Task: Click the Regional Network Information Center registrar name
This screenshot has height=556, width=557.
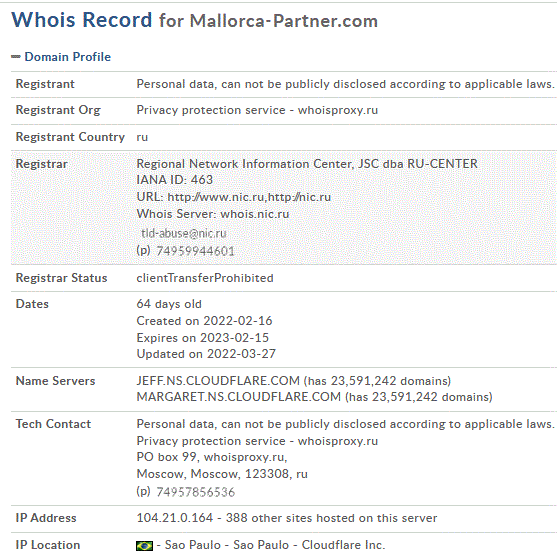Action: click(x=307, y=164)
